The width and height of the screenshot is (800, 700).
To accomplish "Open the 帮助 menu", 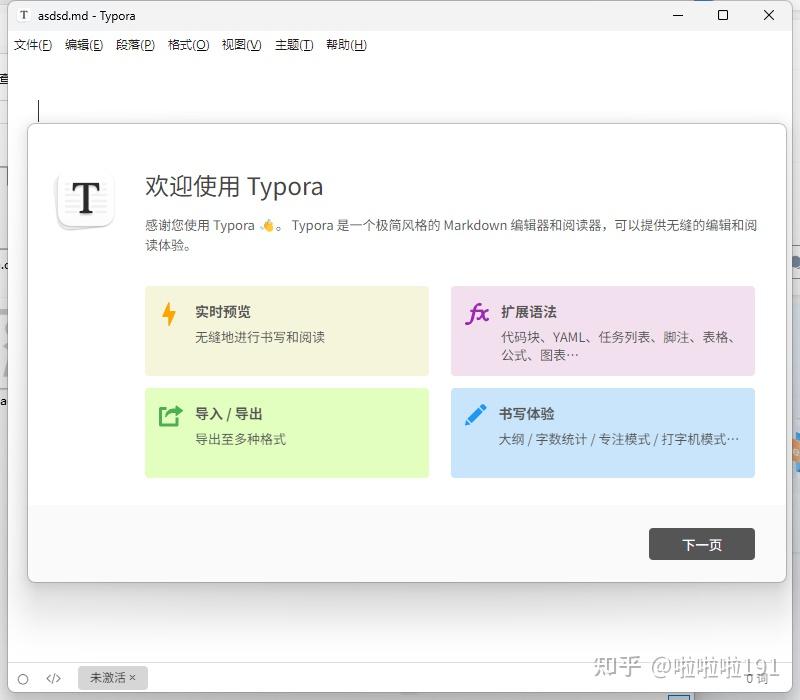I will coord(346,45).
